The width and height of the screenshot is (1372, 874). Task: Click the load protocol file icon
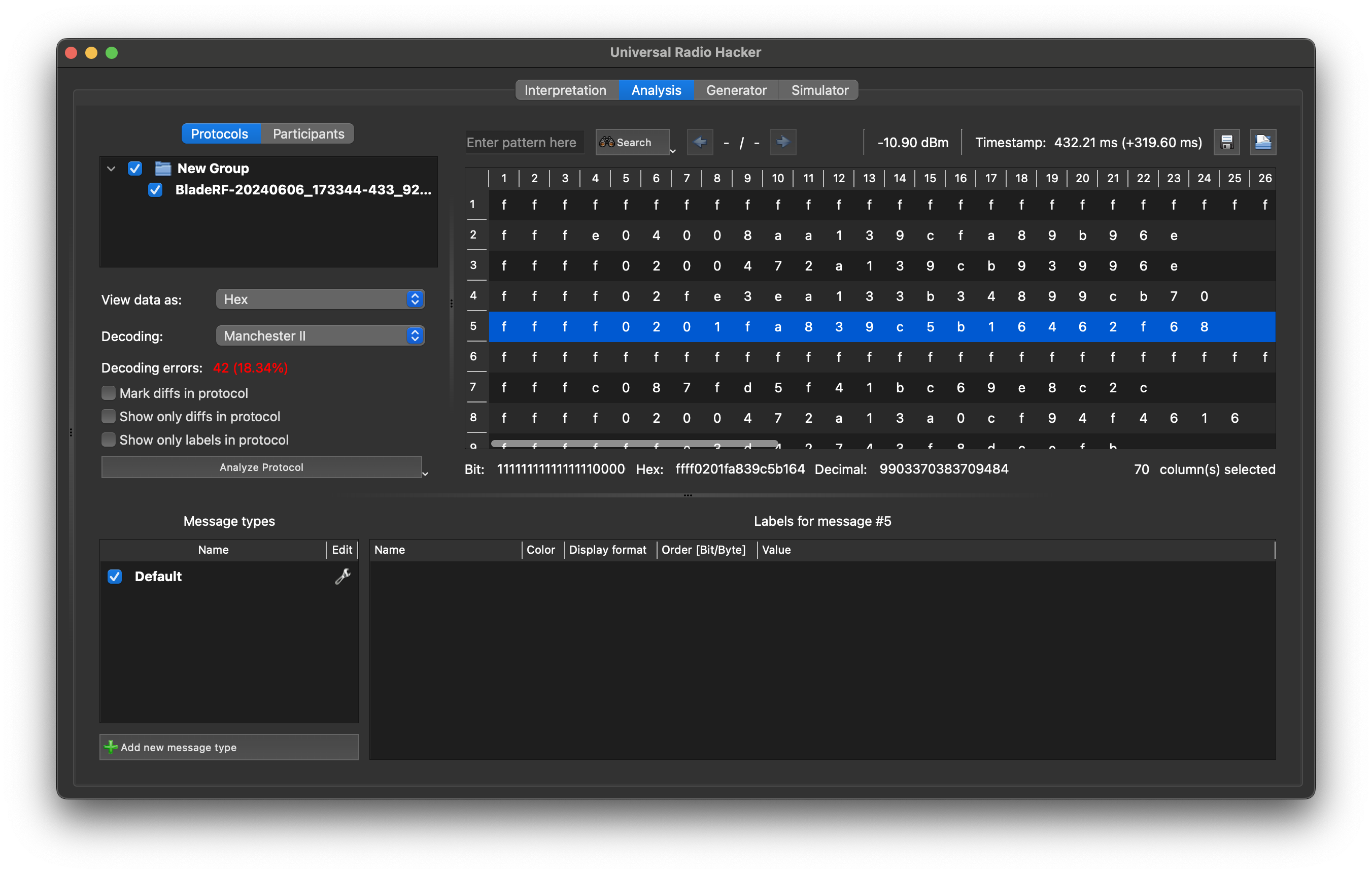(x=1262, y=142)
